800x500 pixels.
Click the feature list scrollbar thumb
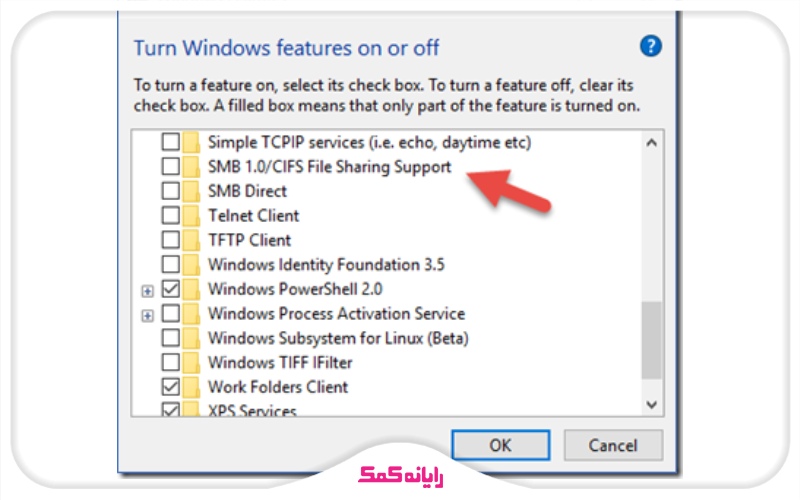pos(652,340)
